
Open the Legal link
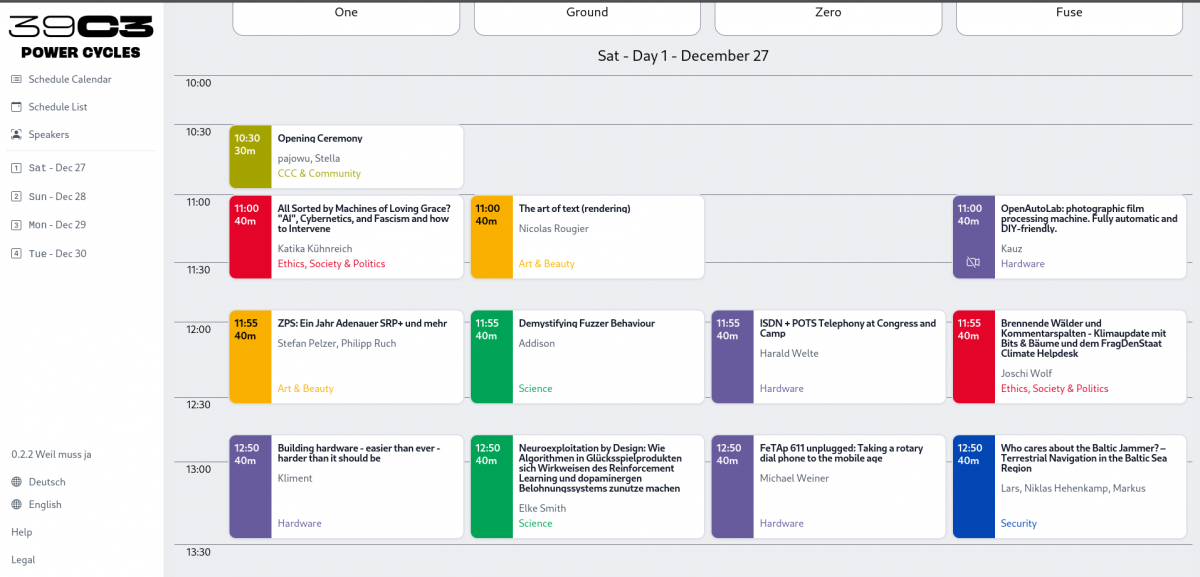[x=22, y=560]
